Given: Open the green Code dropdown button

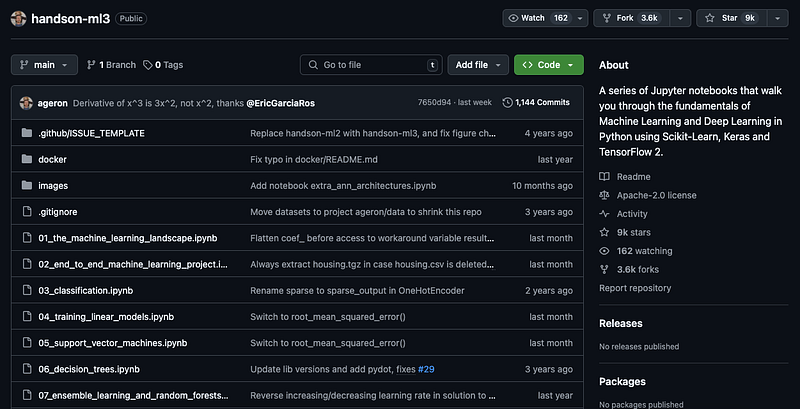Looking at the screenshot, I should 549,65.
